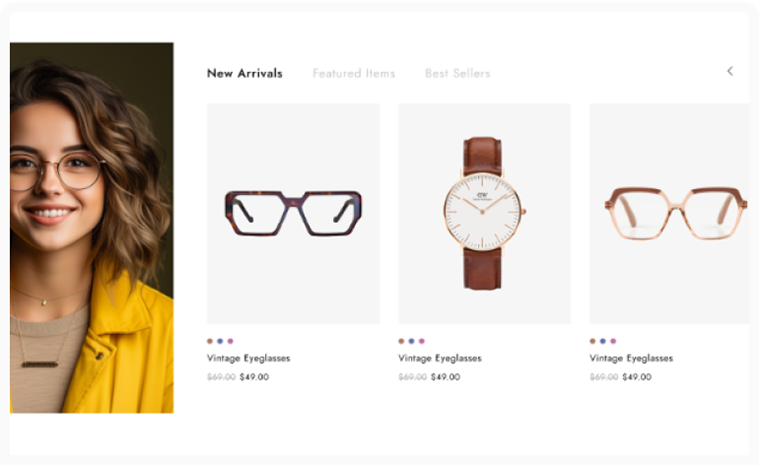This screenshot has height=468, width=759.
Task: Select brown color dot under peach eyeglasses
Action: [592, 341]
